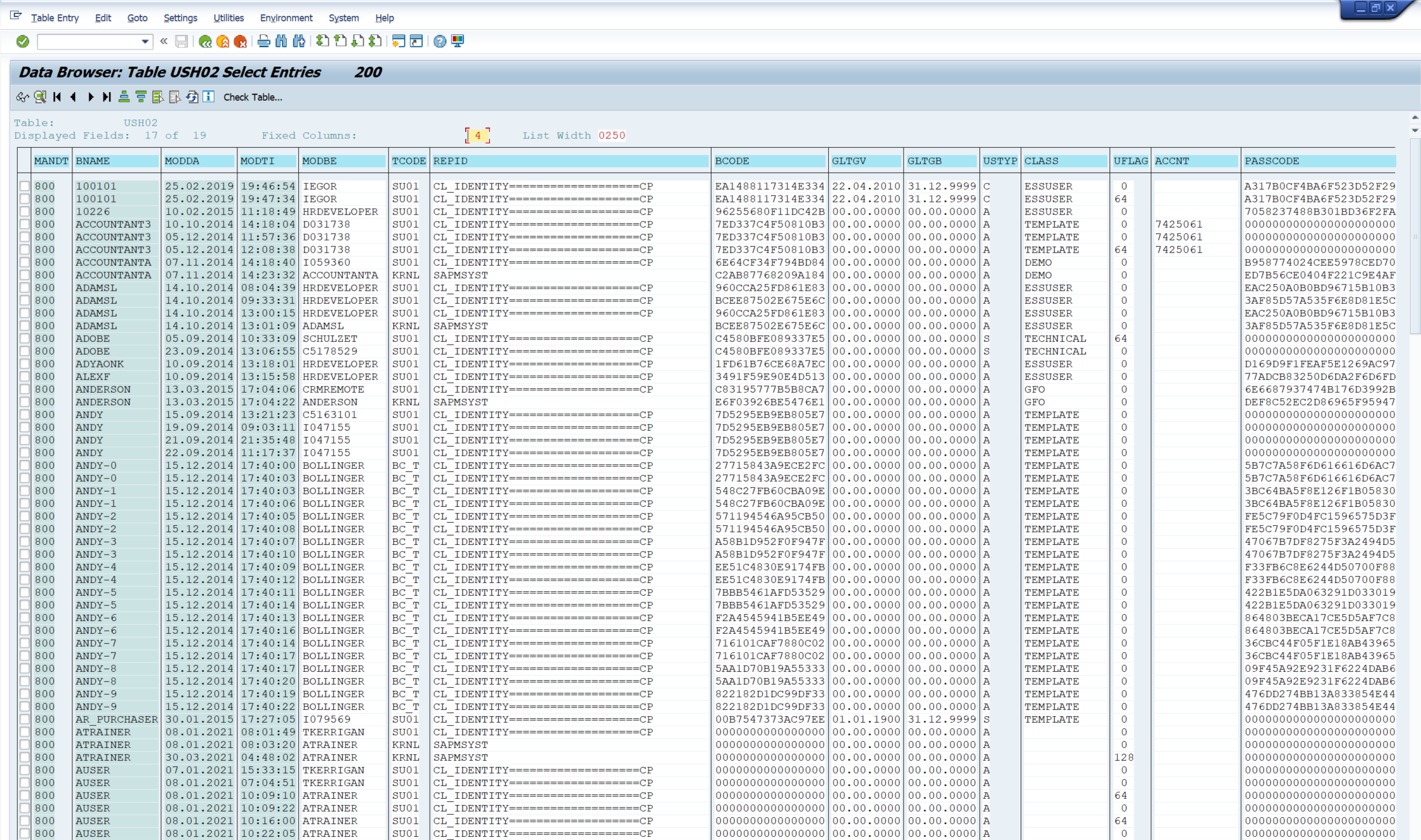Open the Table Entry menu
Screen dimensions: 1421x840
click(x=55, y=18)
